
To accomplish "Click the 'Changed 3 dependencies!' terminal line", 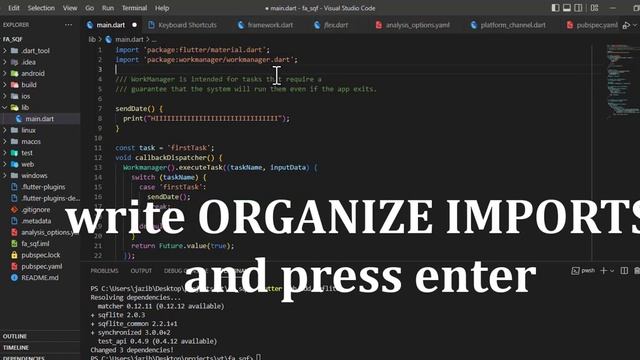I will (x=132, y=350).
